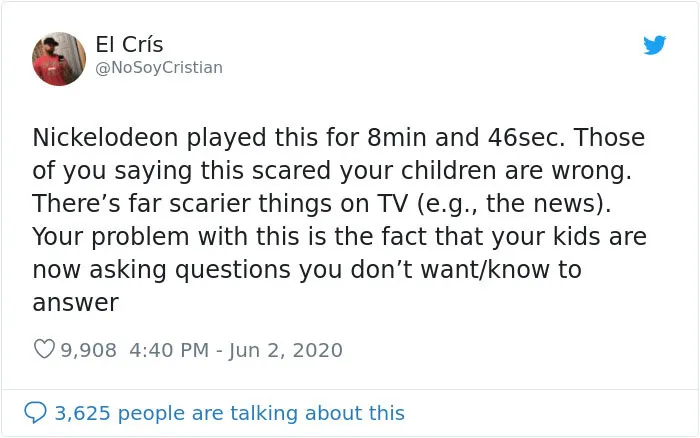Open El Crís profile picture
Screen dimensions: 700x438
coord(59,58)
